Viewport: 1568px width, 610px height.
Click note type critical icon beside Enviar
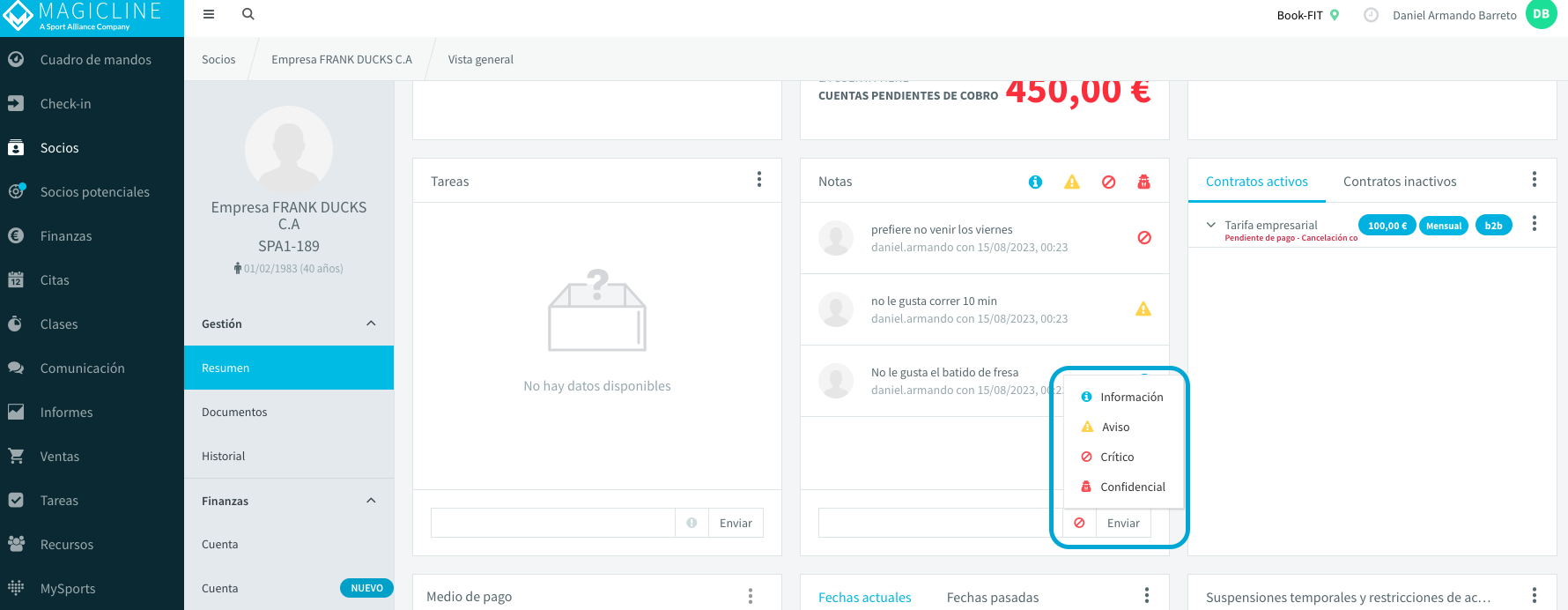pos(1079,523)
